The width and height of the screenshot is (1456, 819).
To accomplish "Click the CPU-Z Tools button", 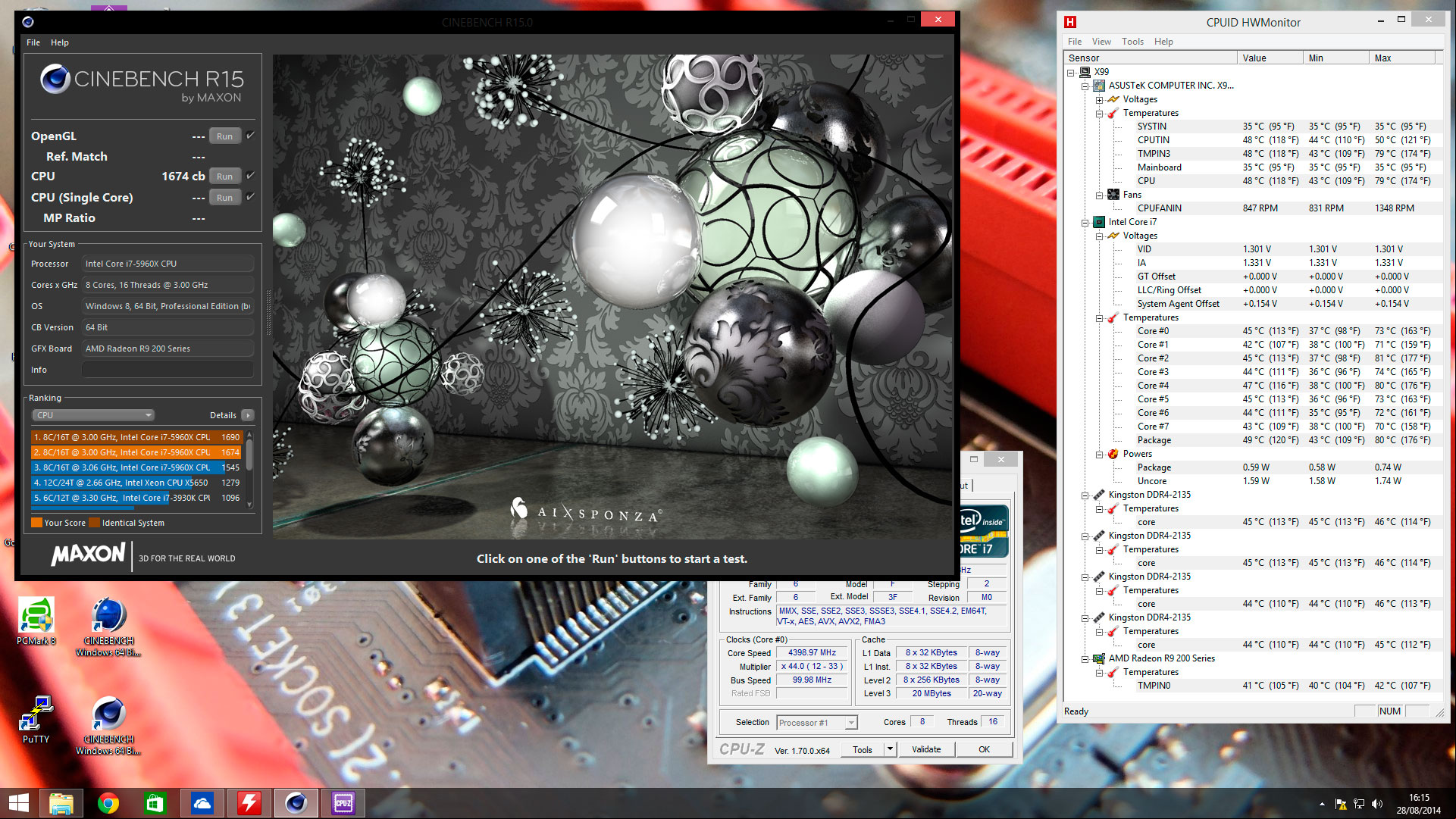I will 863,749.
